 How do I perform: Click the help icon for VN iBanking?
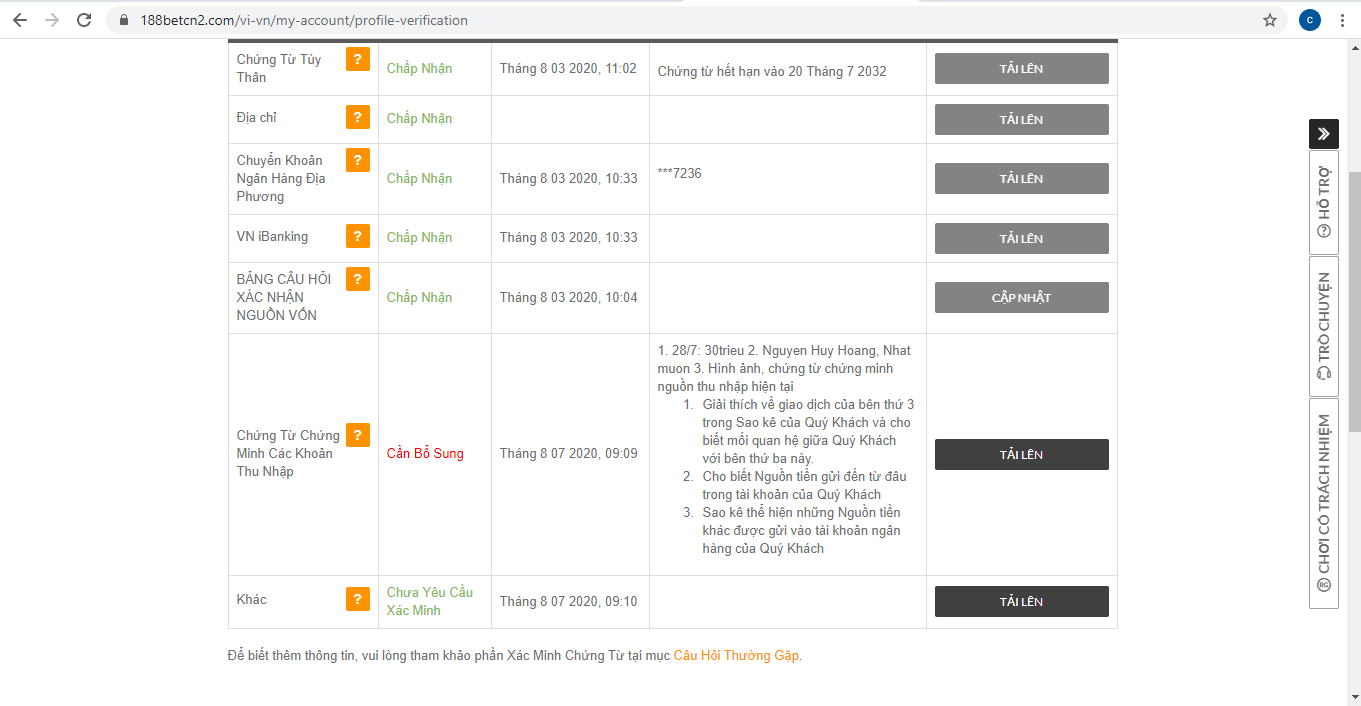point(357,237)
